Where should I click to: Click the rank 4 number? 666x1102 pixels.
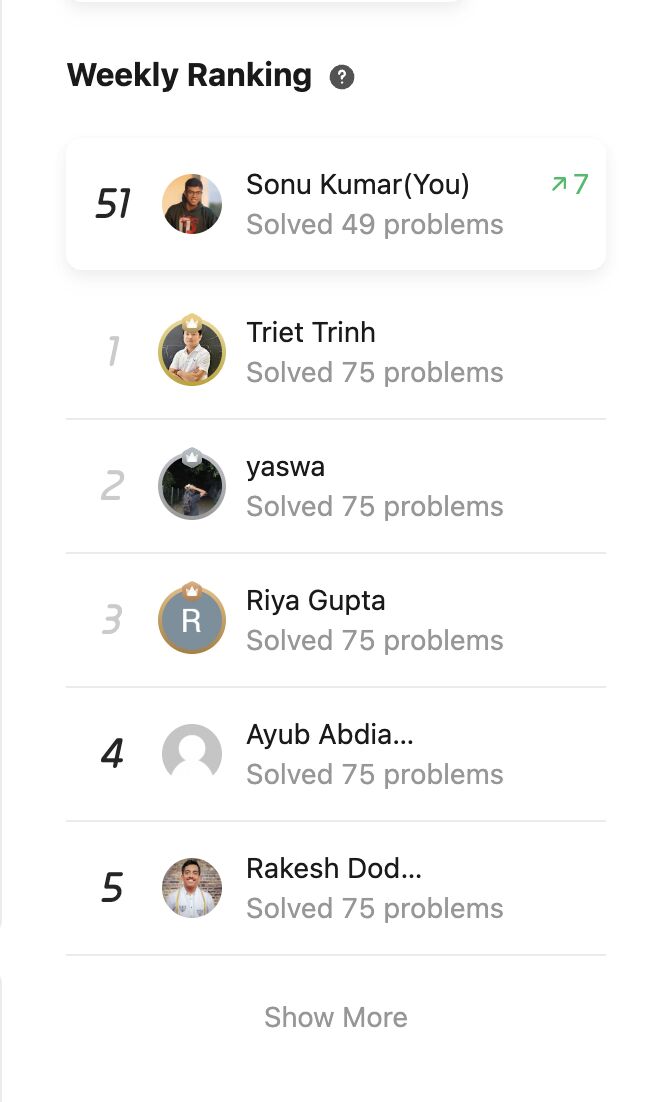click(112, 753)
